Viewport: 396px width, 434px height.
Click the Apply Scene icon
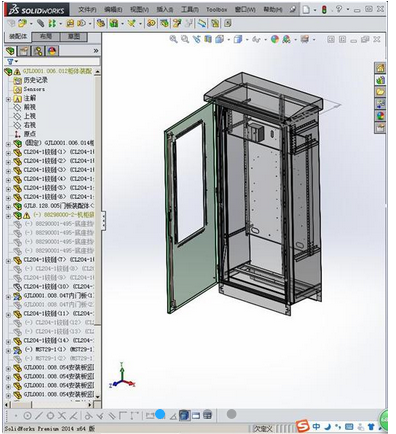pos(286,39)
